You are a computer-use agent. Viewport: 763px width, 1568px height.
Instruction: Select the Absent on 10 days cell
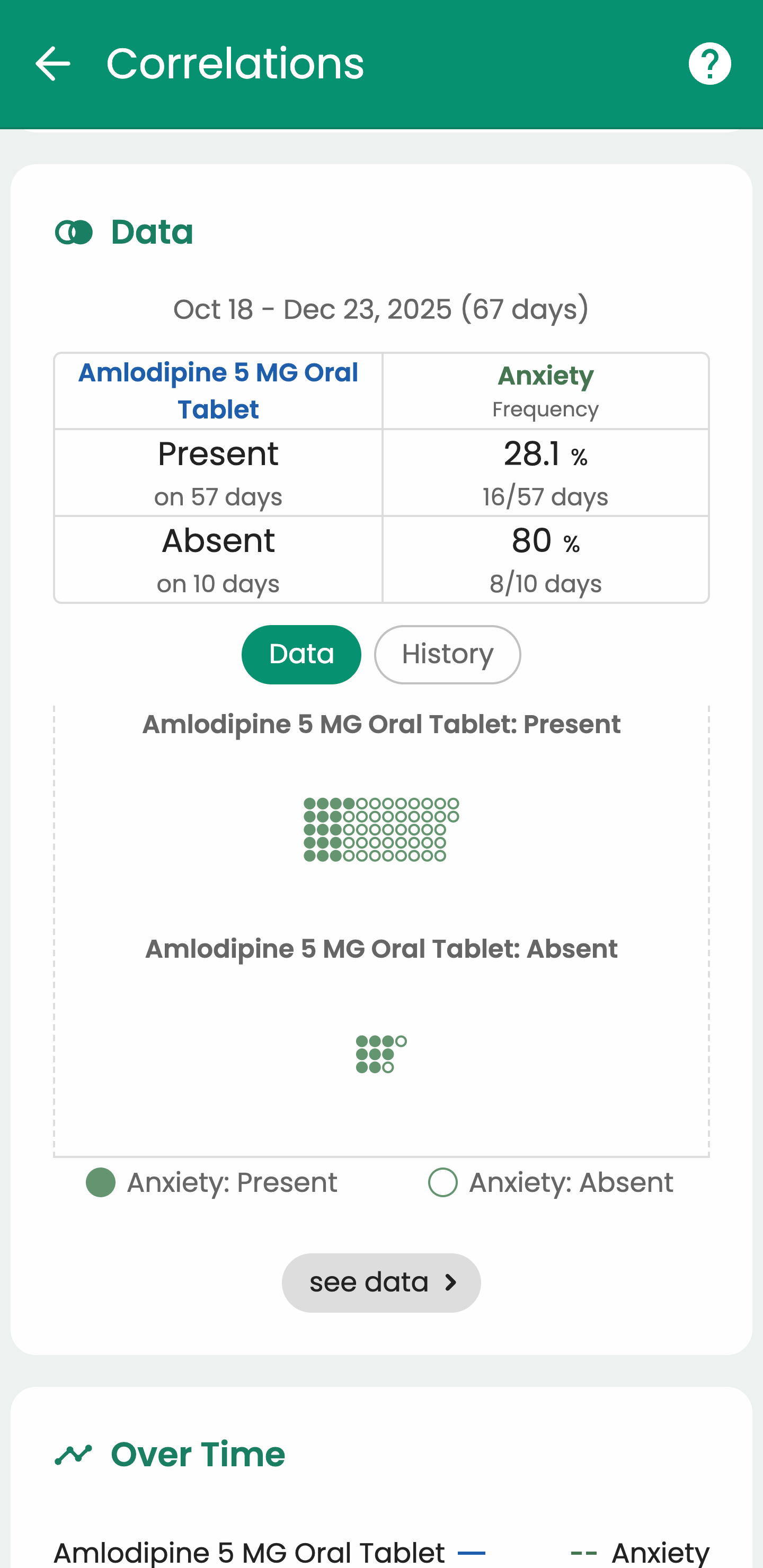click(218, 559)
